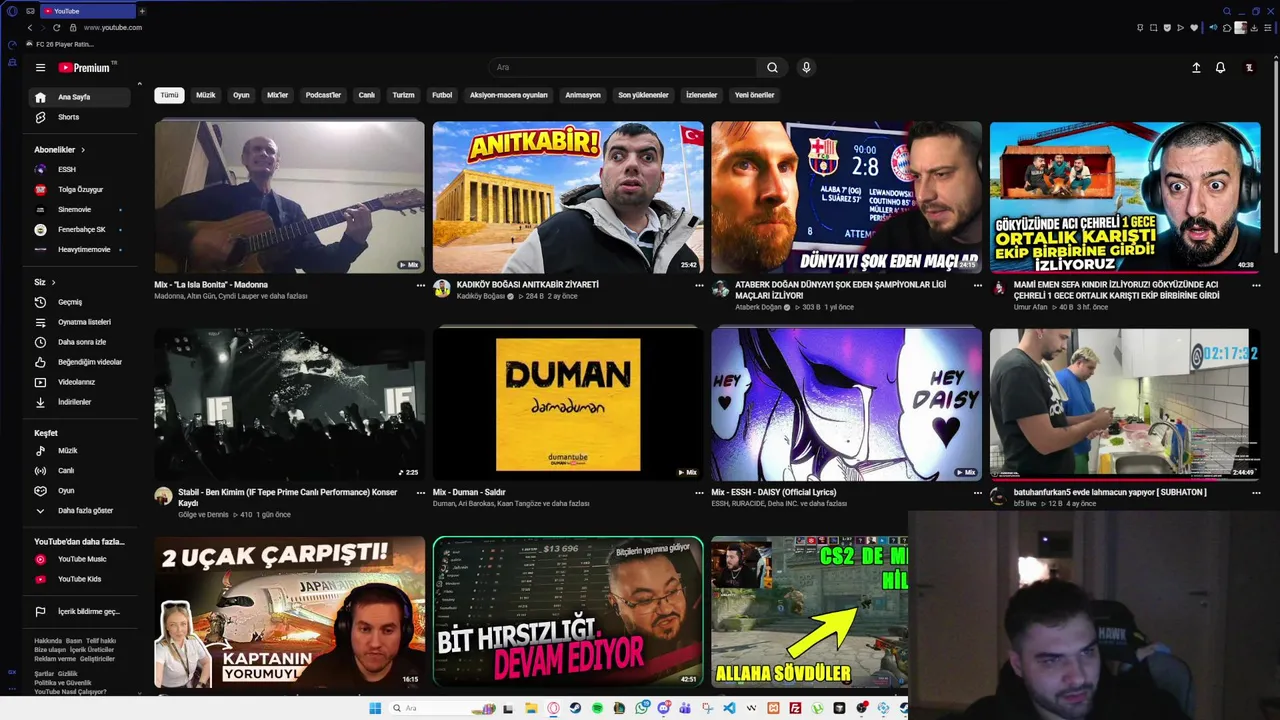Click the browser address bar URL
The width and height of the screenshot is (1280, 720).
[113, 28]
